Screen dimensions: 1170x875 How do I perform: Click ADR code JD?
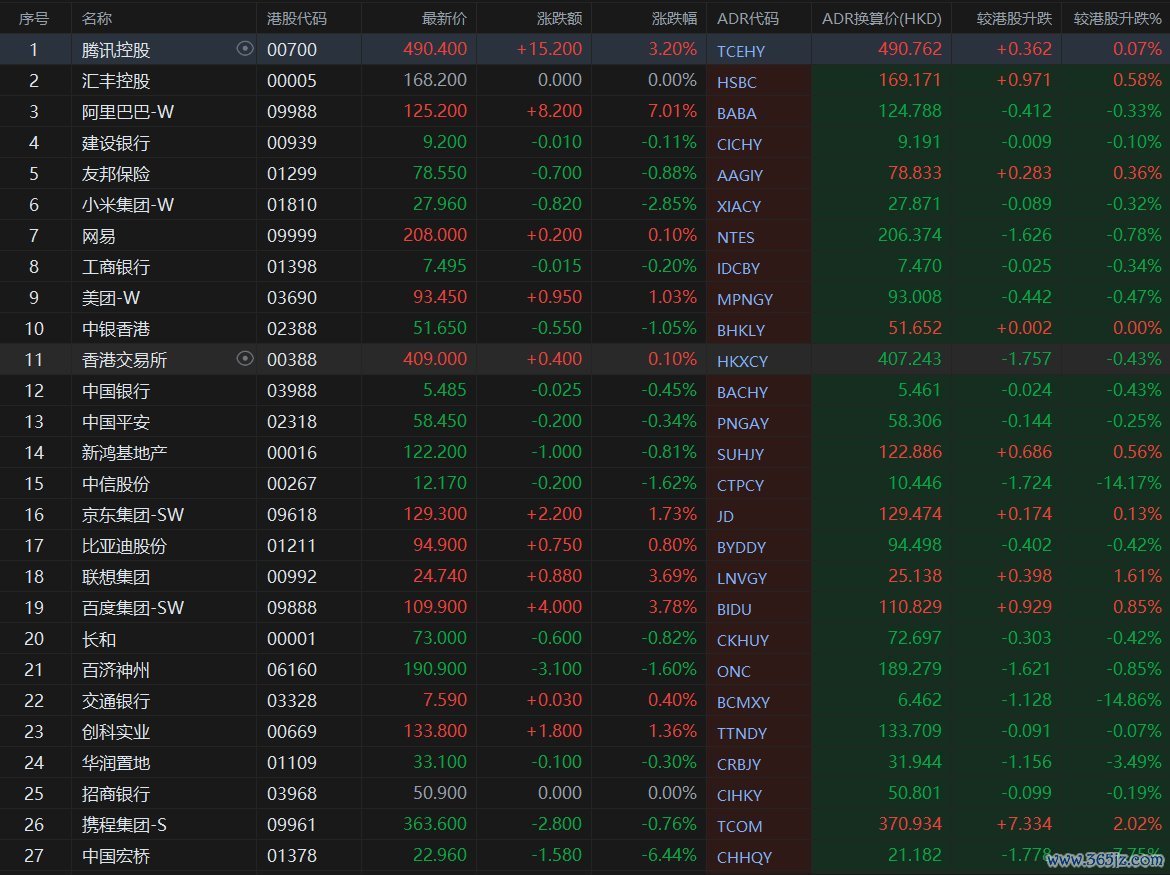click(x=725, y=516)
